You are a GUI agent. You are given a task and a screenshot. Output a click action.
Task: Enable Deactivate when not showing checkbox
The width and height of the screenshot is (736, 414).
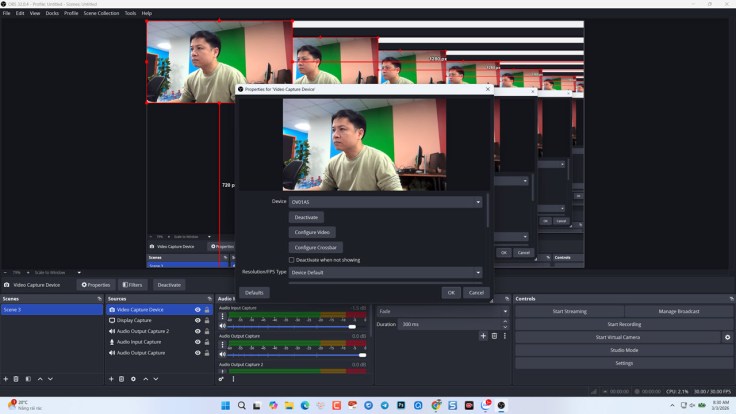click(291, 260)
